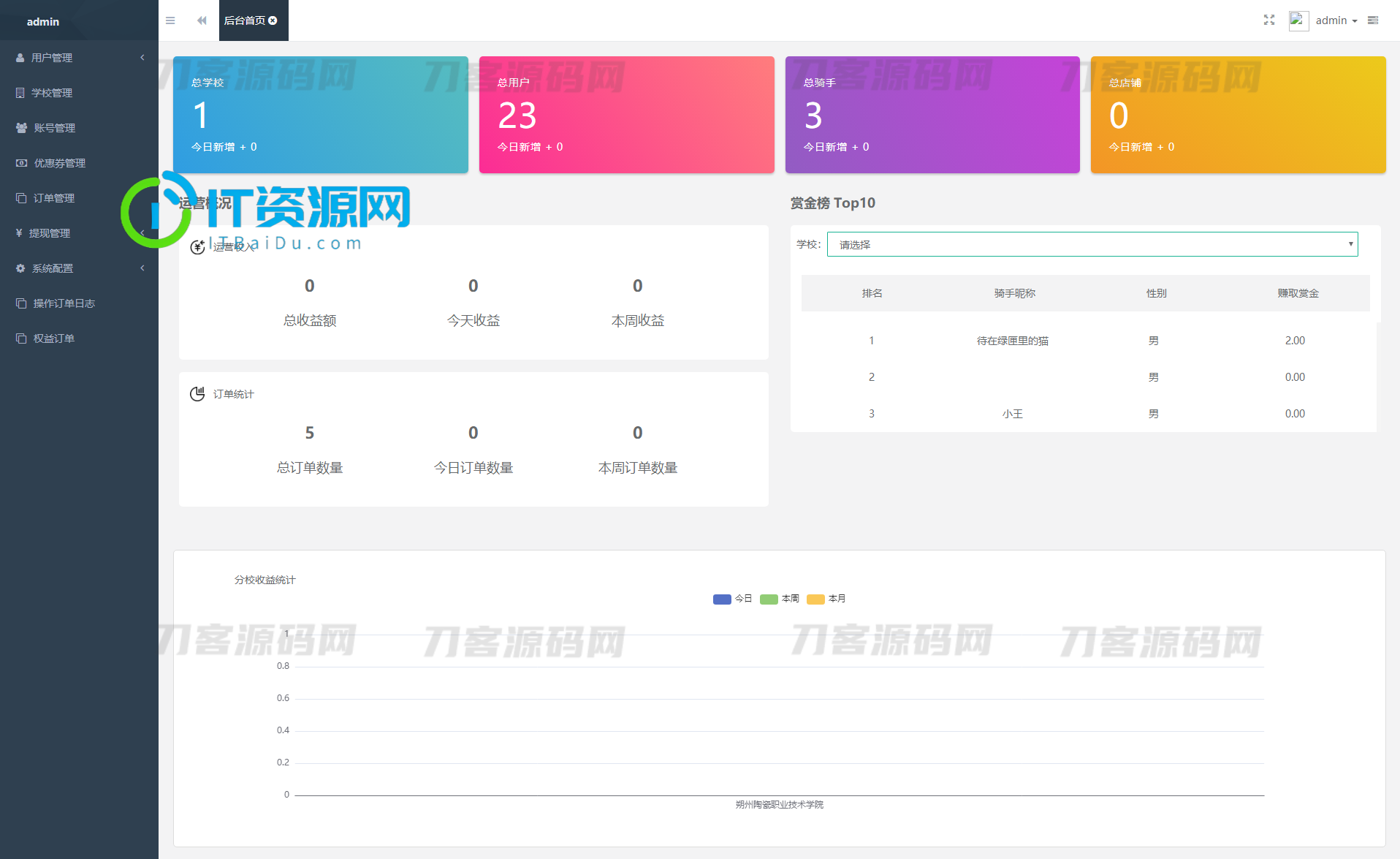Close the 后台首页 tab
1400x859 pixels.
click(273, 20)
